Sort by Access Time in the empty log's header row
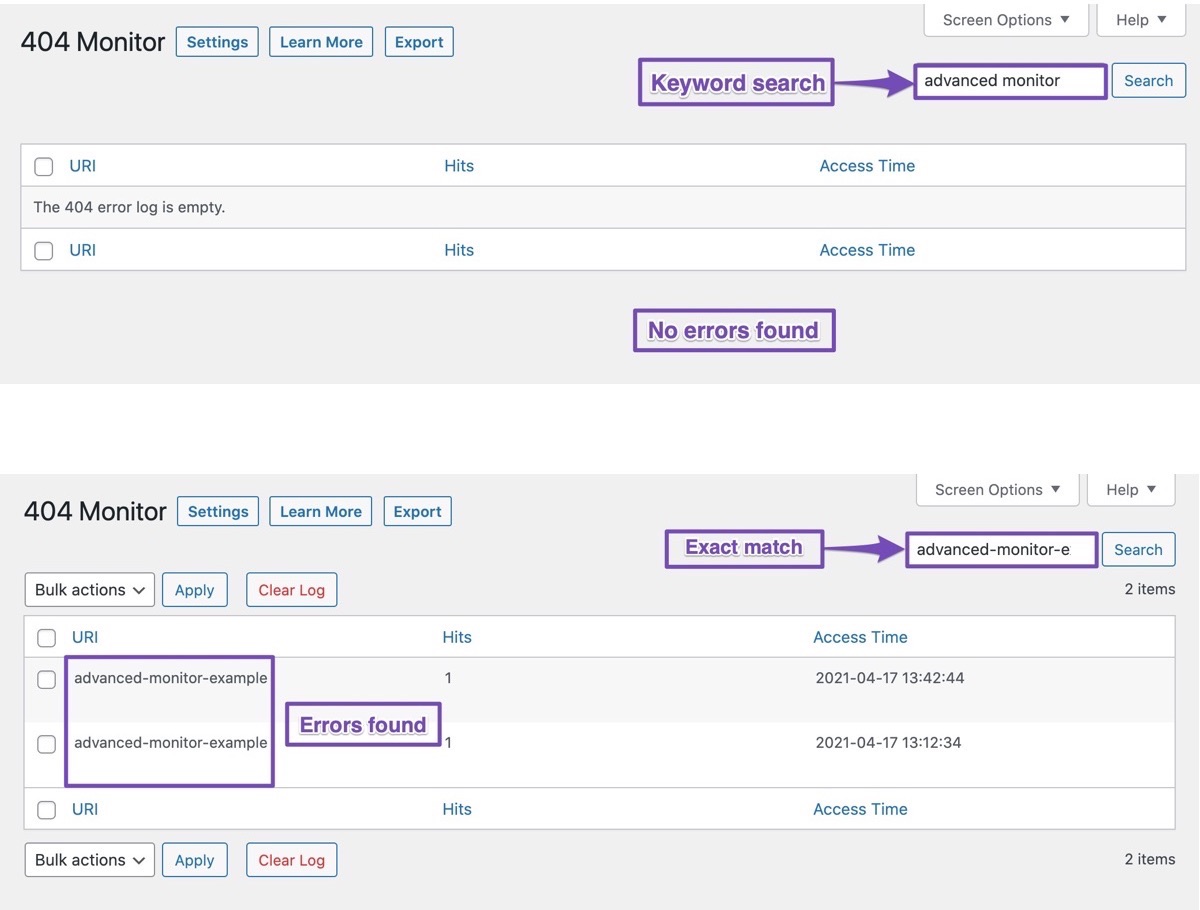The height and width of the screenshot is (910, 1200). click(x=867, y=166)
